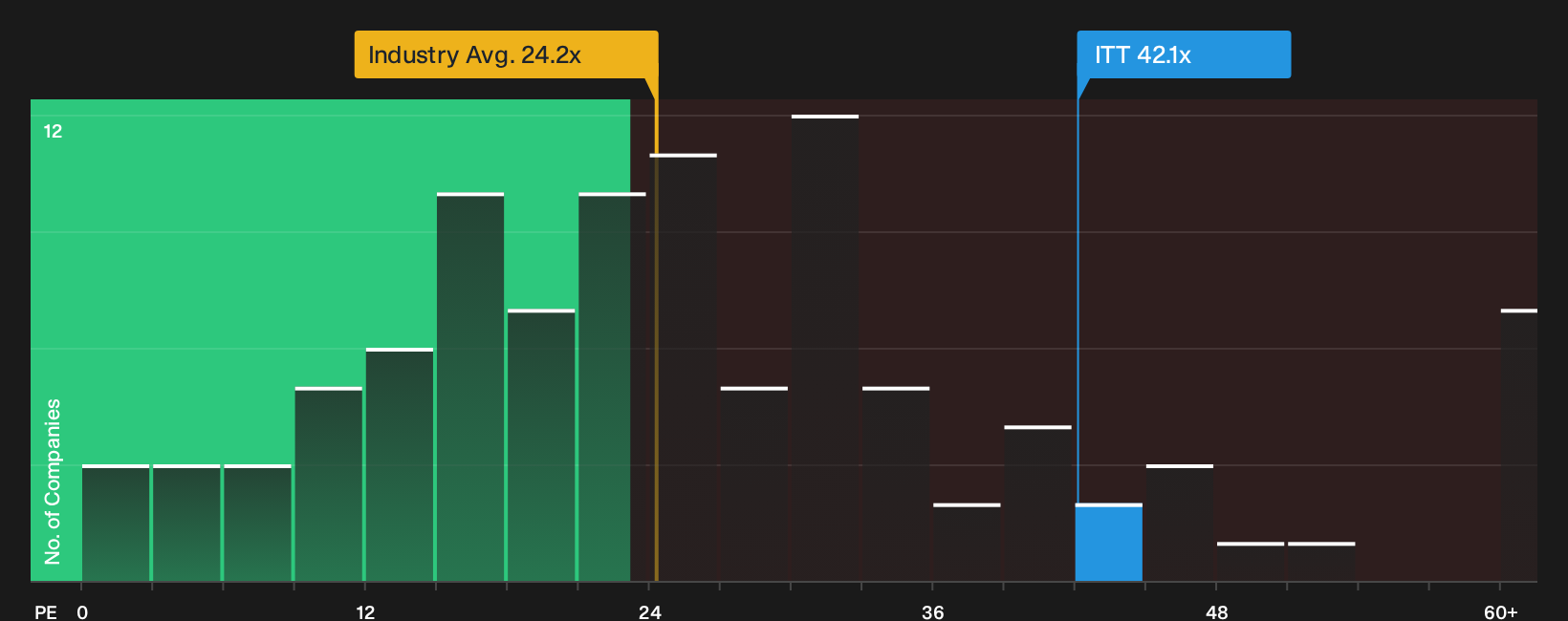Select the histogram bar for PE 39–42
Screen dimensions: 1568x621
pos(1038,503)
